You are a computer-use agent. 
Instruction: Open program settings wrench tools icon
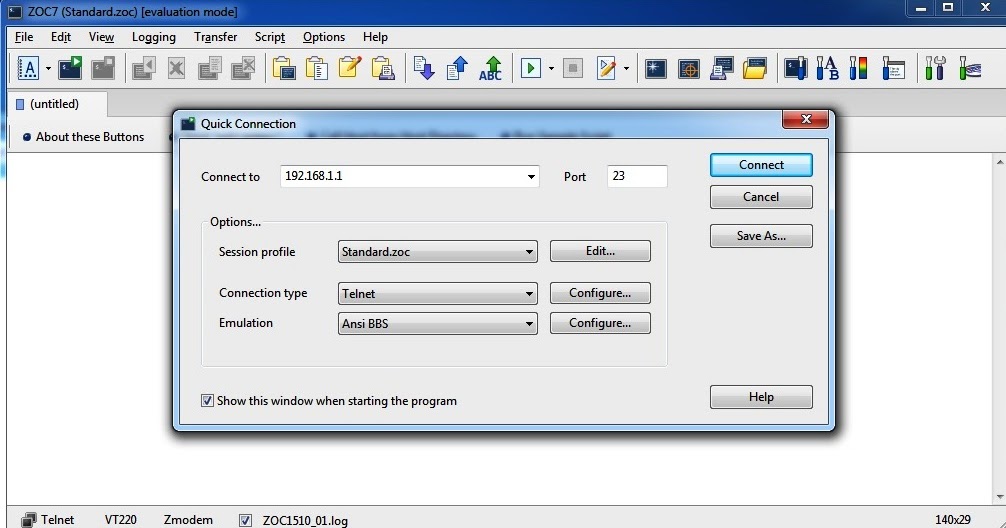[x=935, y=68]
